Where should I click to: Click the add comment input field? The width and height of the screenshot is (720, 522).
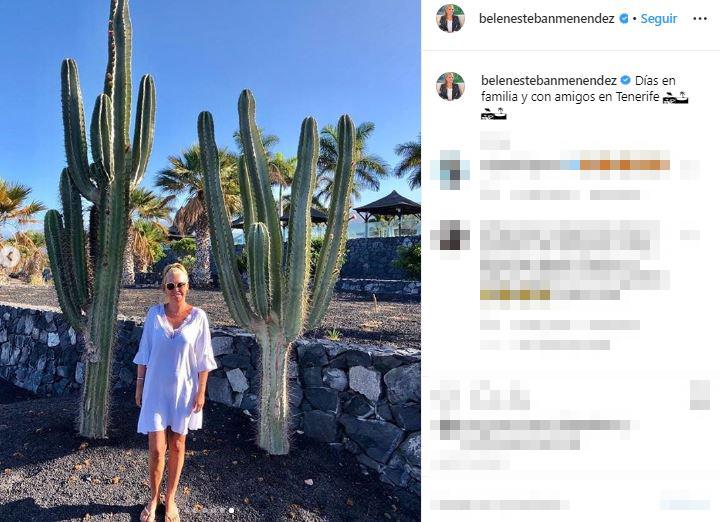(x=542, y=504)
